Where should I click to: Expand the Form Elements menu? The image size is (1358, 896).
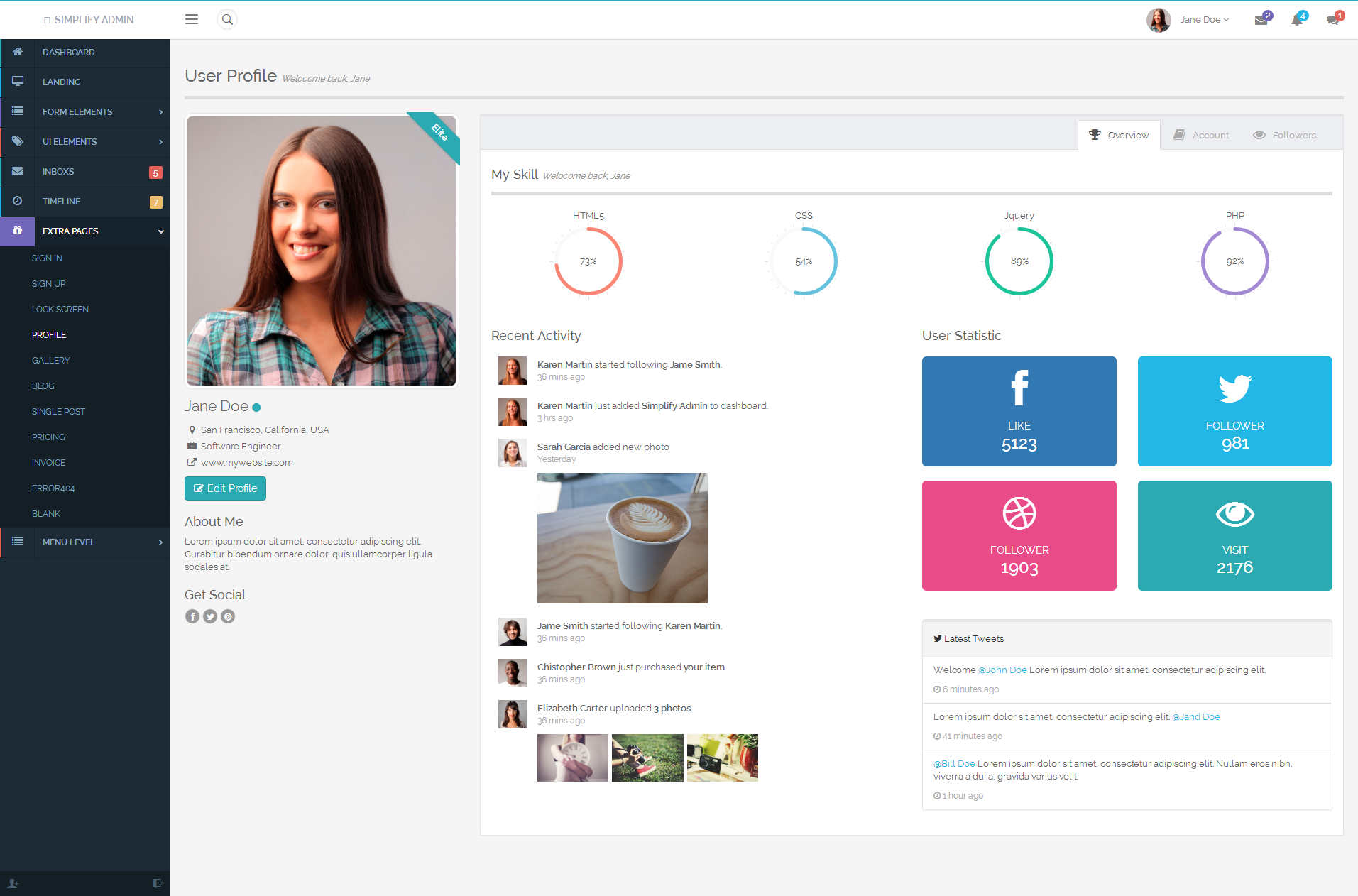coord(85,111)
